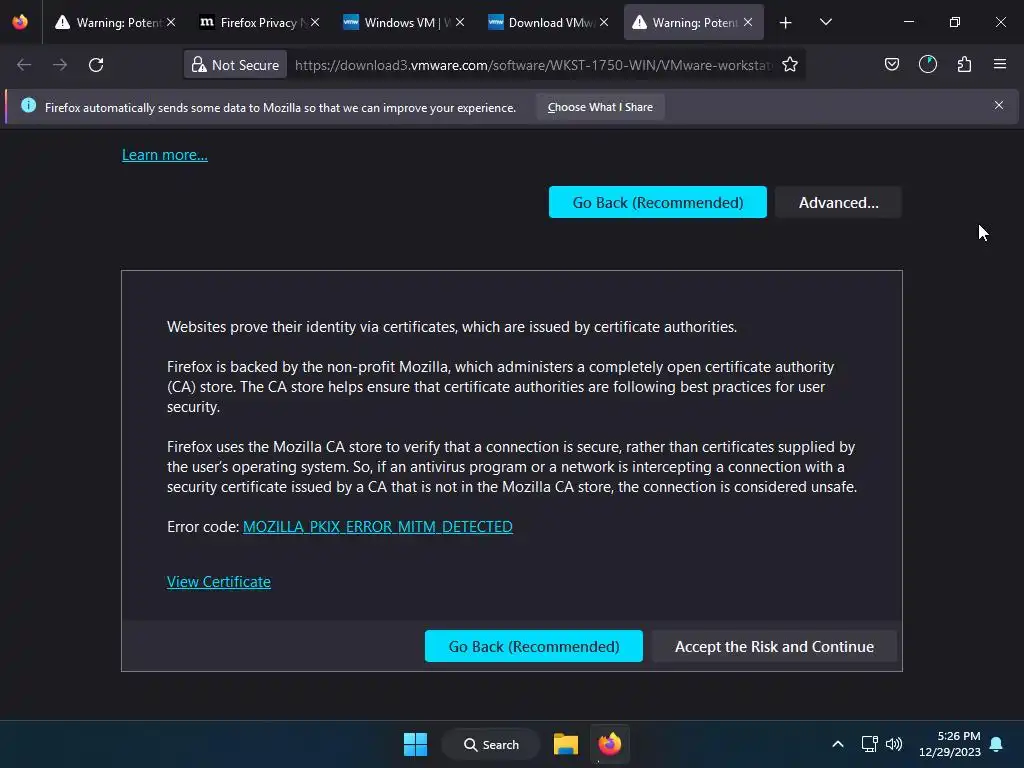Click the taskbar Search box
Viewport: 1024px width, 768px height.
pyautogui.click(x=491, y=744)
